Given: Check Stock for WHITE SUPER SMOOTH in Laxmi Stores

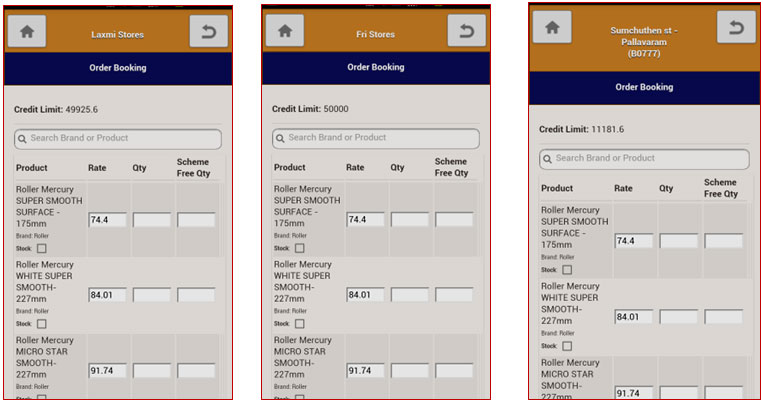Looking at the screenshot, I should tap(42, 324).
